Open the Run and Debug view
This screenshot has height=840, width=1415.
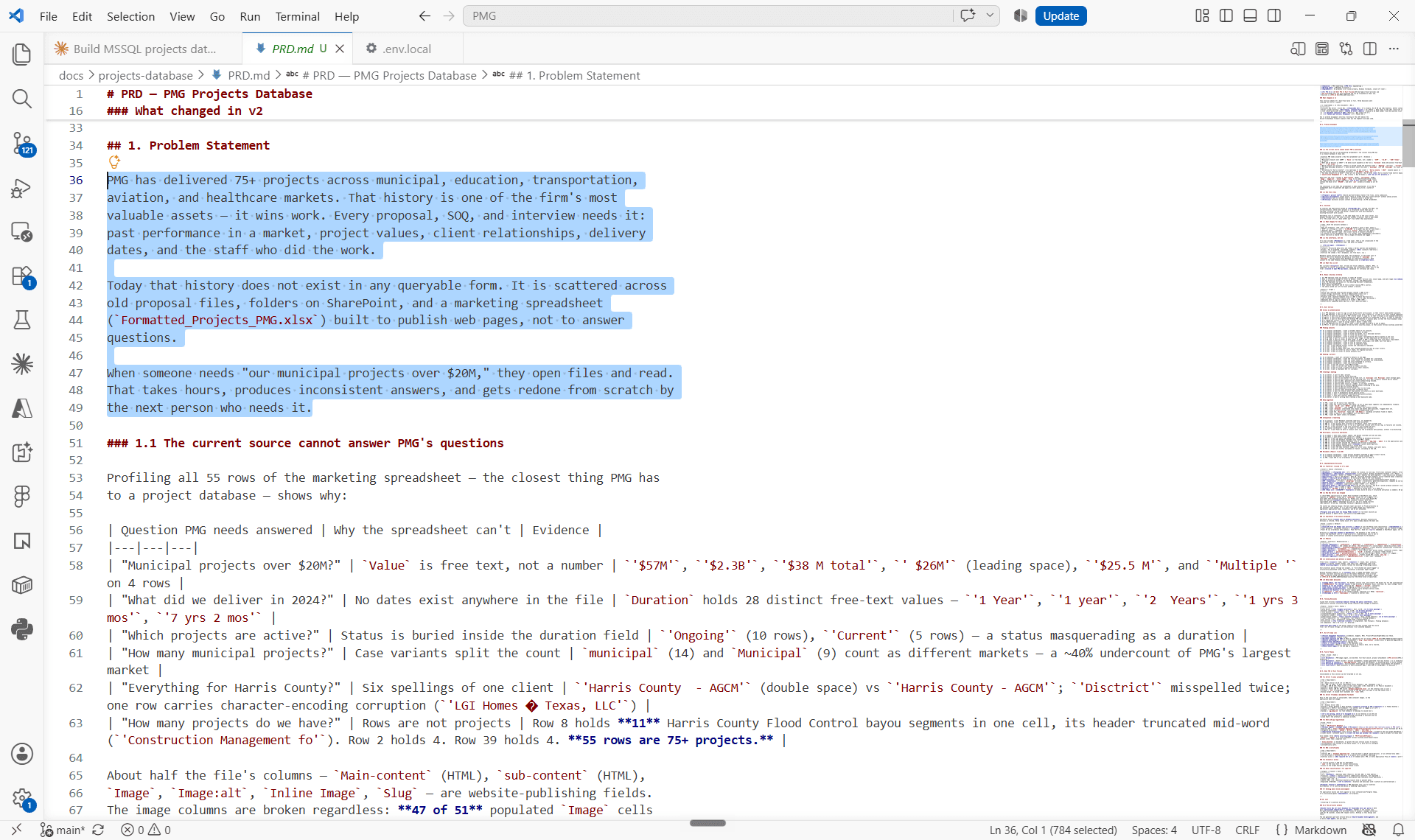point(22,188)
